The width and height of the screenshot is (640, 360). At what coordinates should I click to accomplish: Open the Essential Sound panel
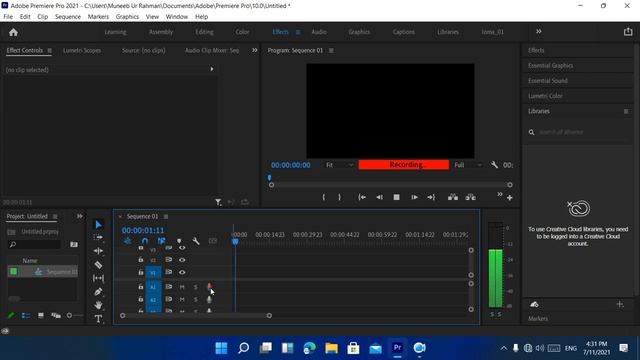(548, 81)
